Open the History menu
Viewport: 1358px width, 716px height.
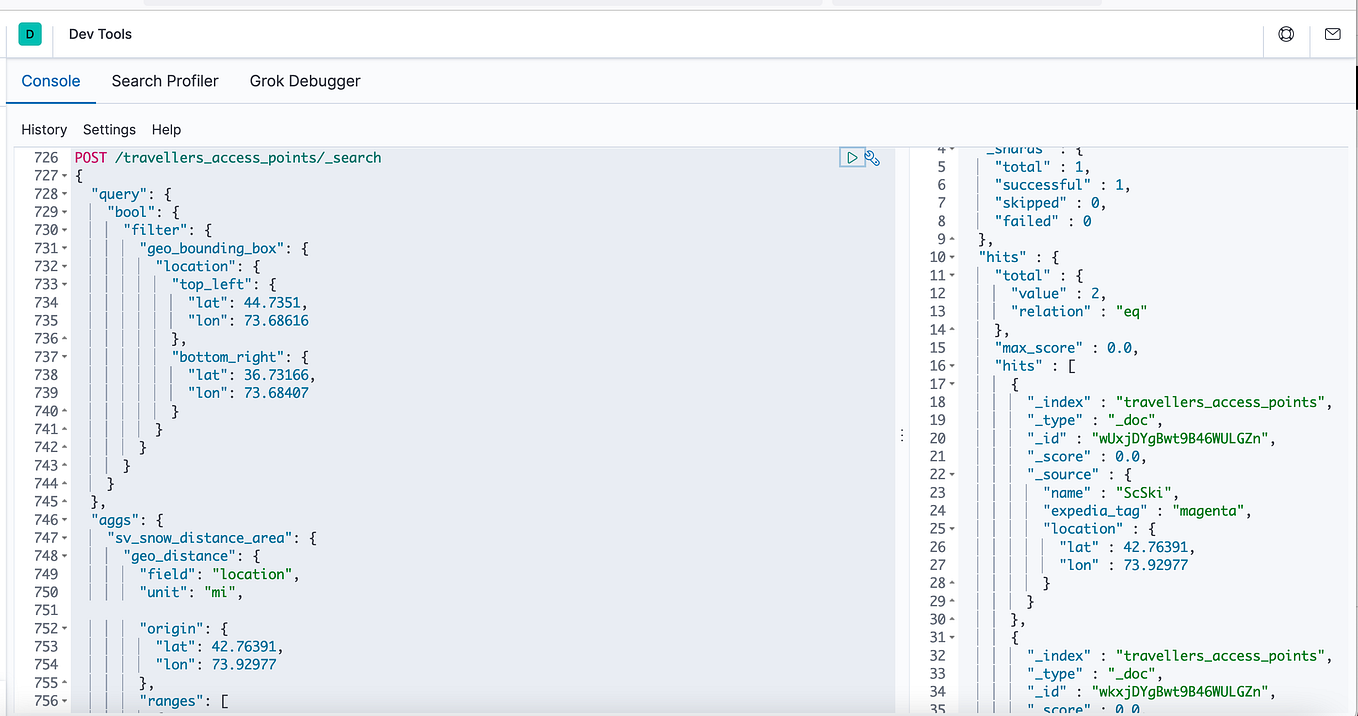click(44, 129)
